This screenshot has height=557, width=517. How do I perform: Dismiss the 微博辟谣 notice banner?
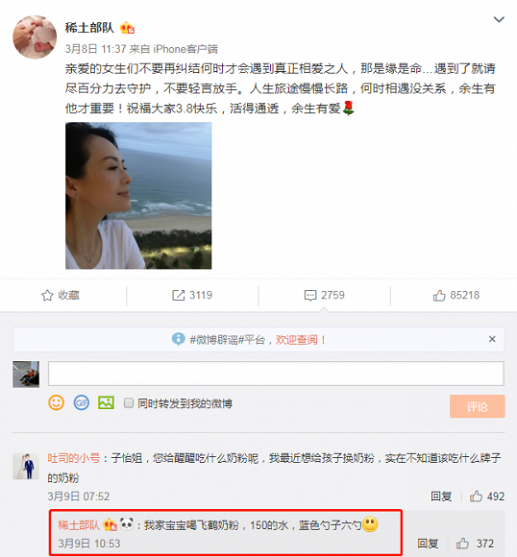click(492, 339)
